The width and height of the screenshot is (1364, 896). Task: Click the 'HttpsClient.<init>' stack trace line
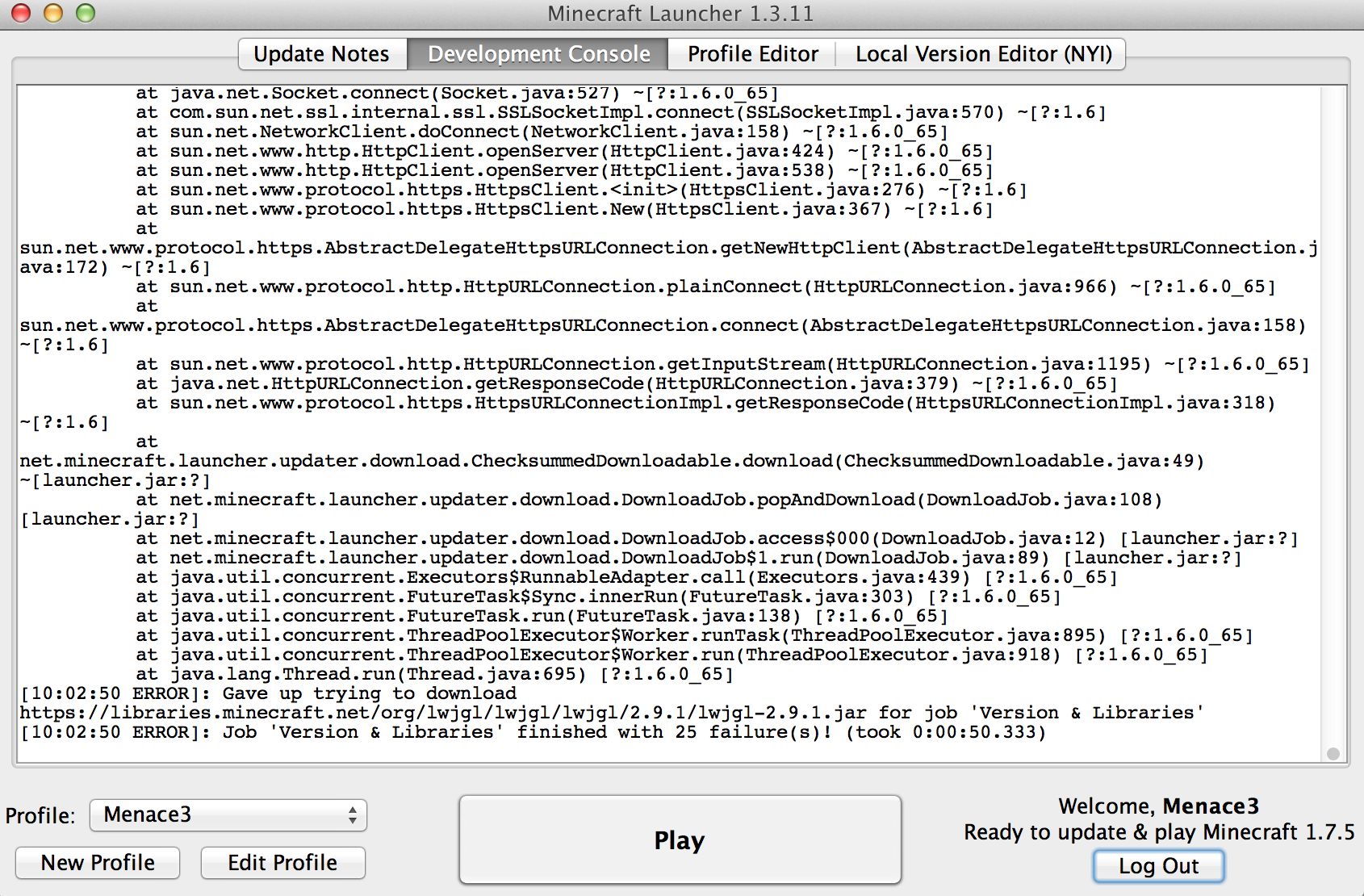(581, 190)
